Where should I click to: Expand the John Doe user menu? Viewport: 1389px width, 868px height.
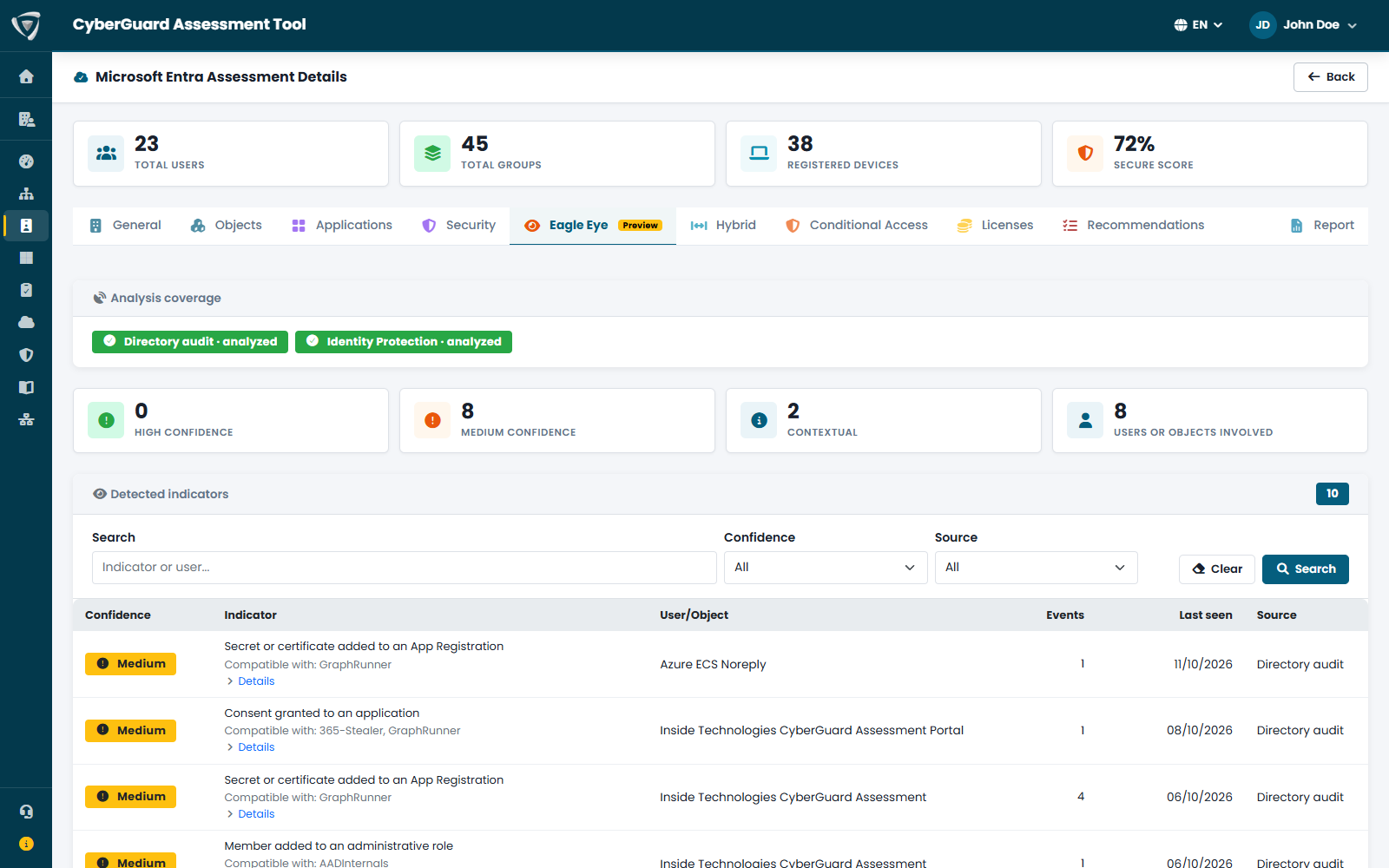1320,25
